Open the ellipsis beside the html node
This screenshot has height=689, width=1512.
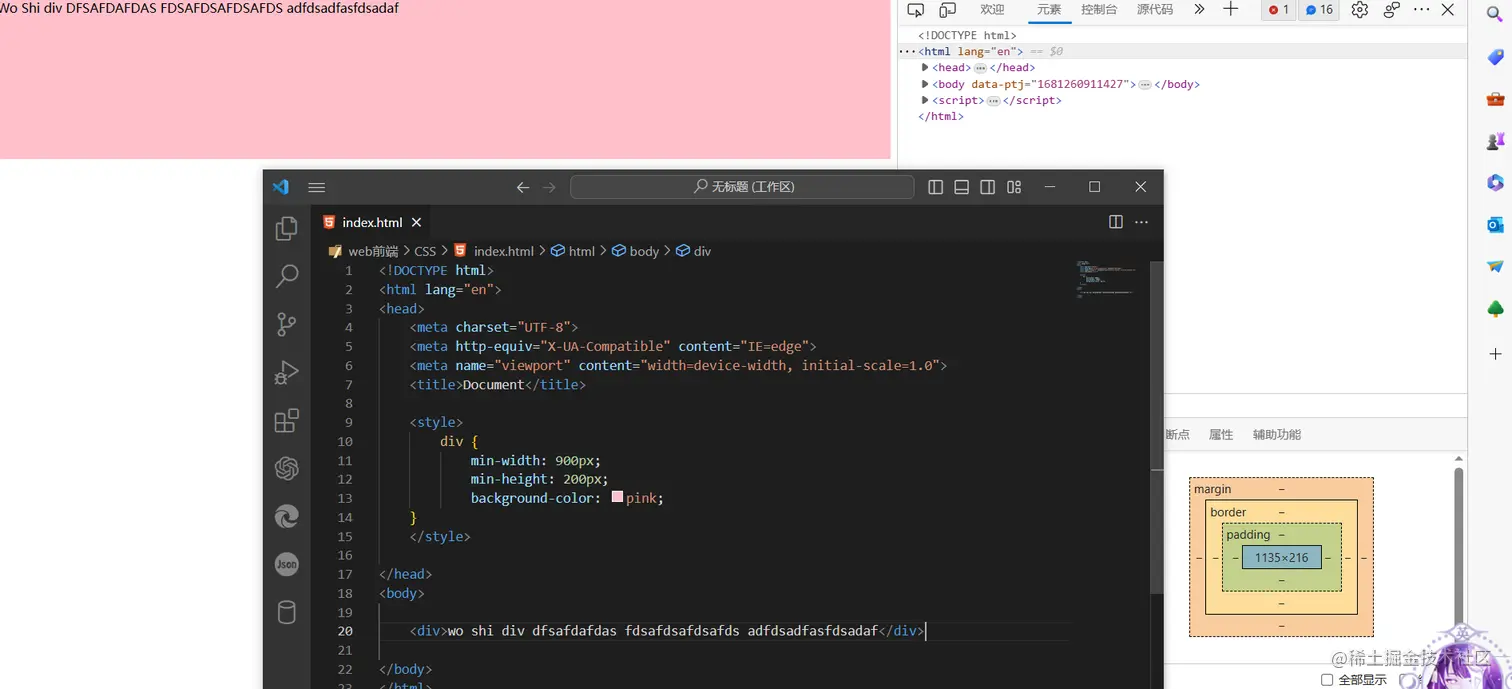coord(906,51)
